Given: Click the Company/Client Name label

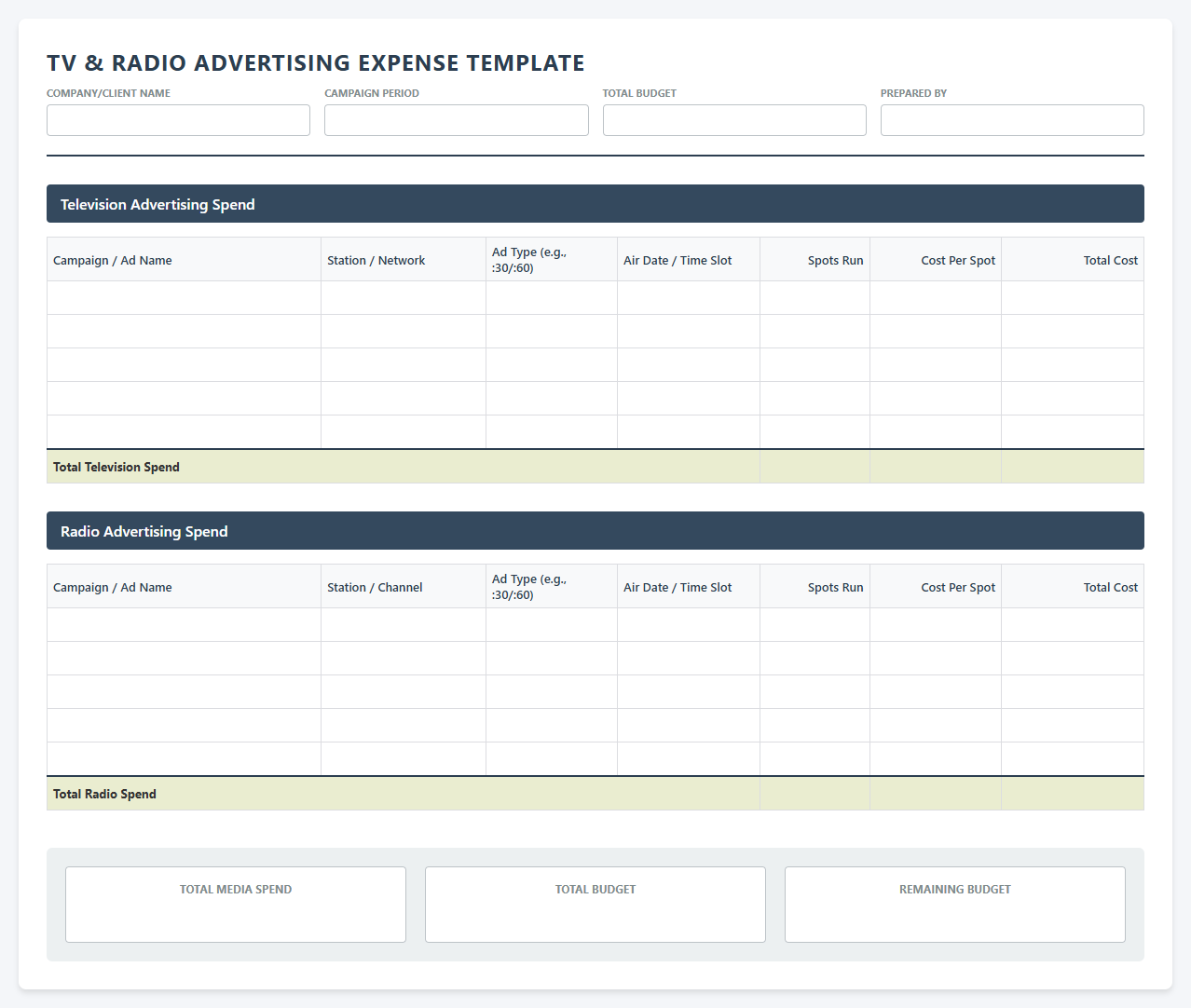Looking at the screenshot, I should (x=108, y=93).
